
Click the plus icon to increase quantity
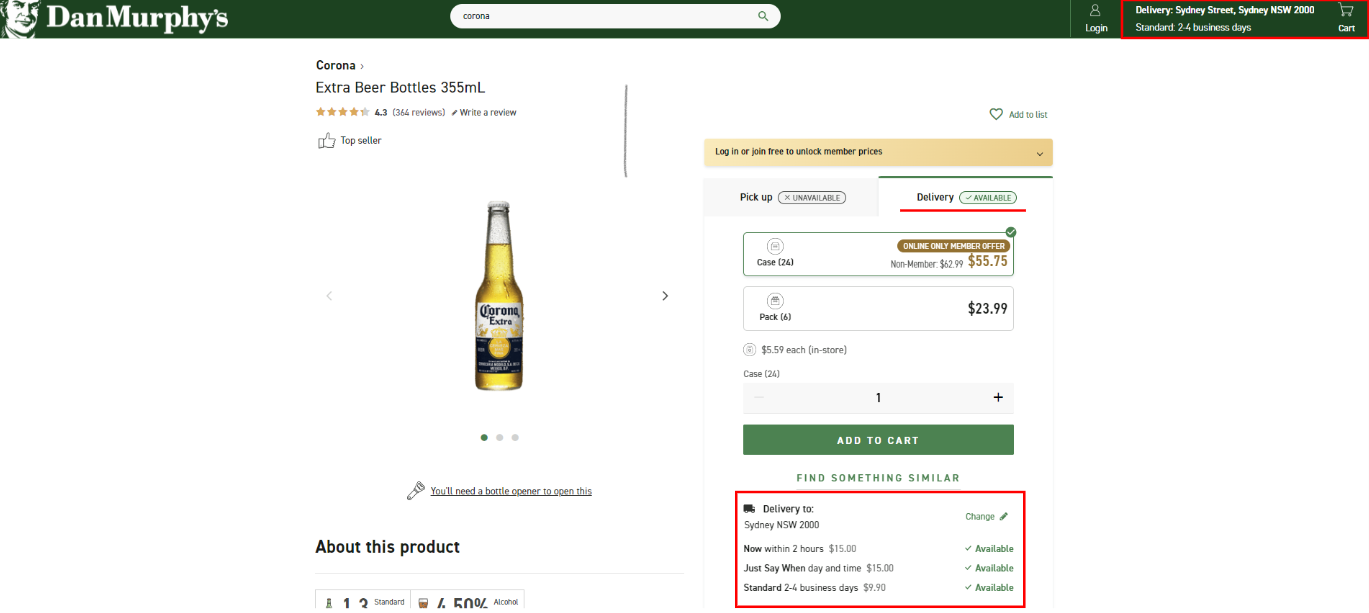[x=997, y=398]
